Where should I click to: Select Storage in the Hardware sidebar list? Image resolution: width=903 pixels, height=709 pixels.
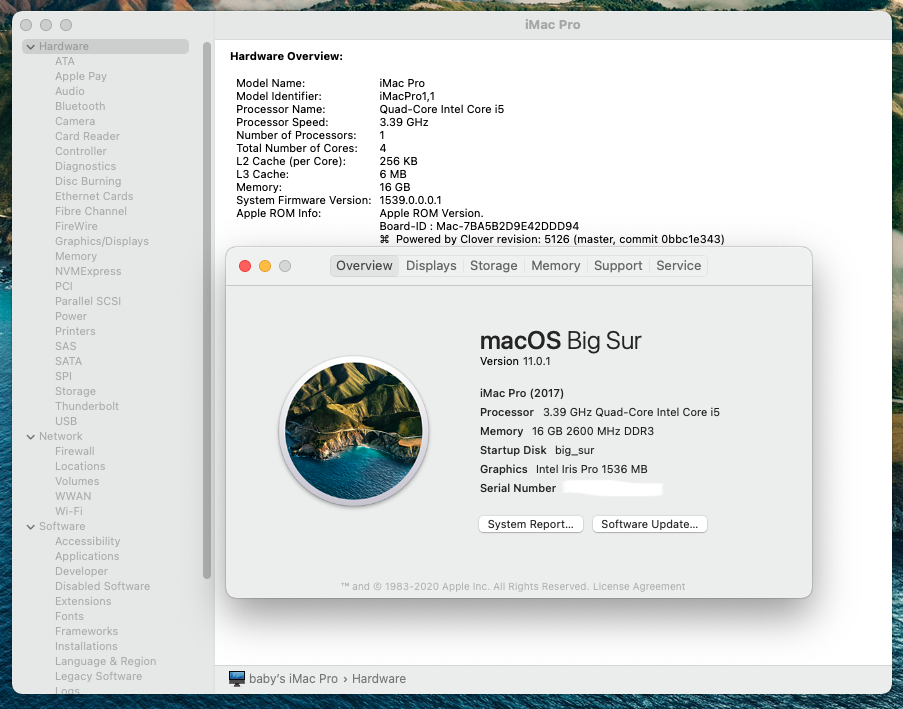pos(75,390)
